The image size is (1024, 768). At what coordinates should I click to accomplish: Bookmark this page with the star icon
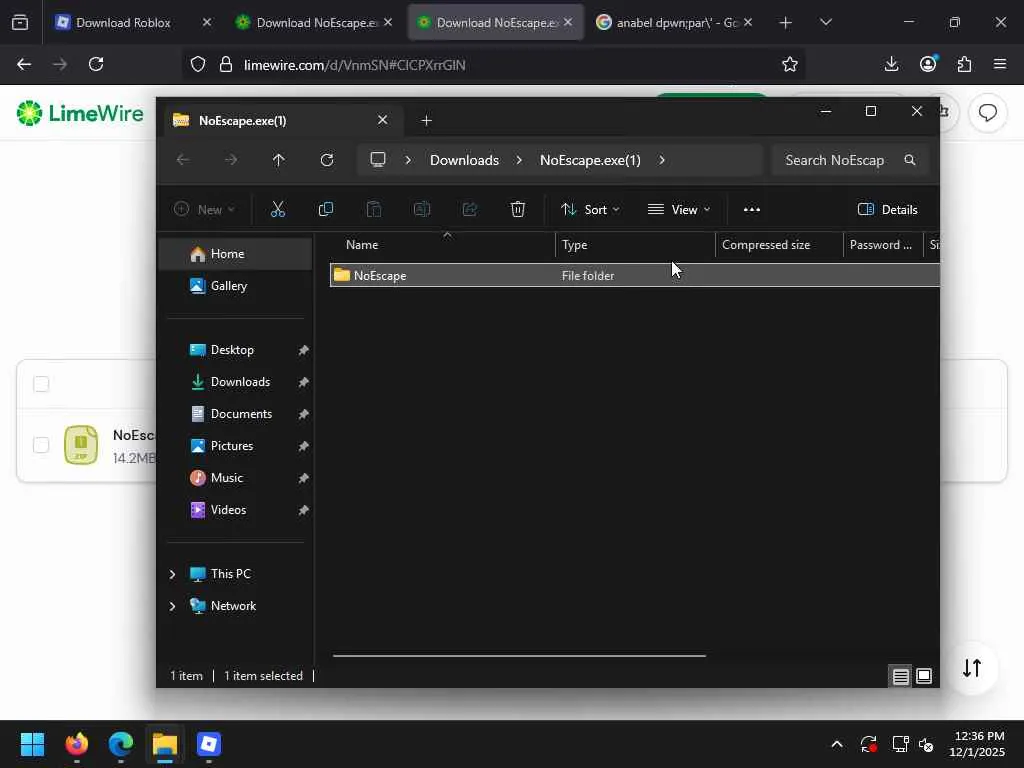click(790, 64)
